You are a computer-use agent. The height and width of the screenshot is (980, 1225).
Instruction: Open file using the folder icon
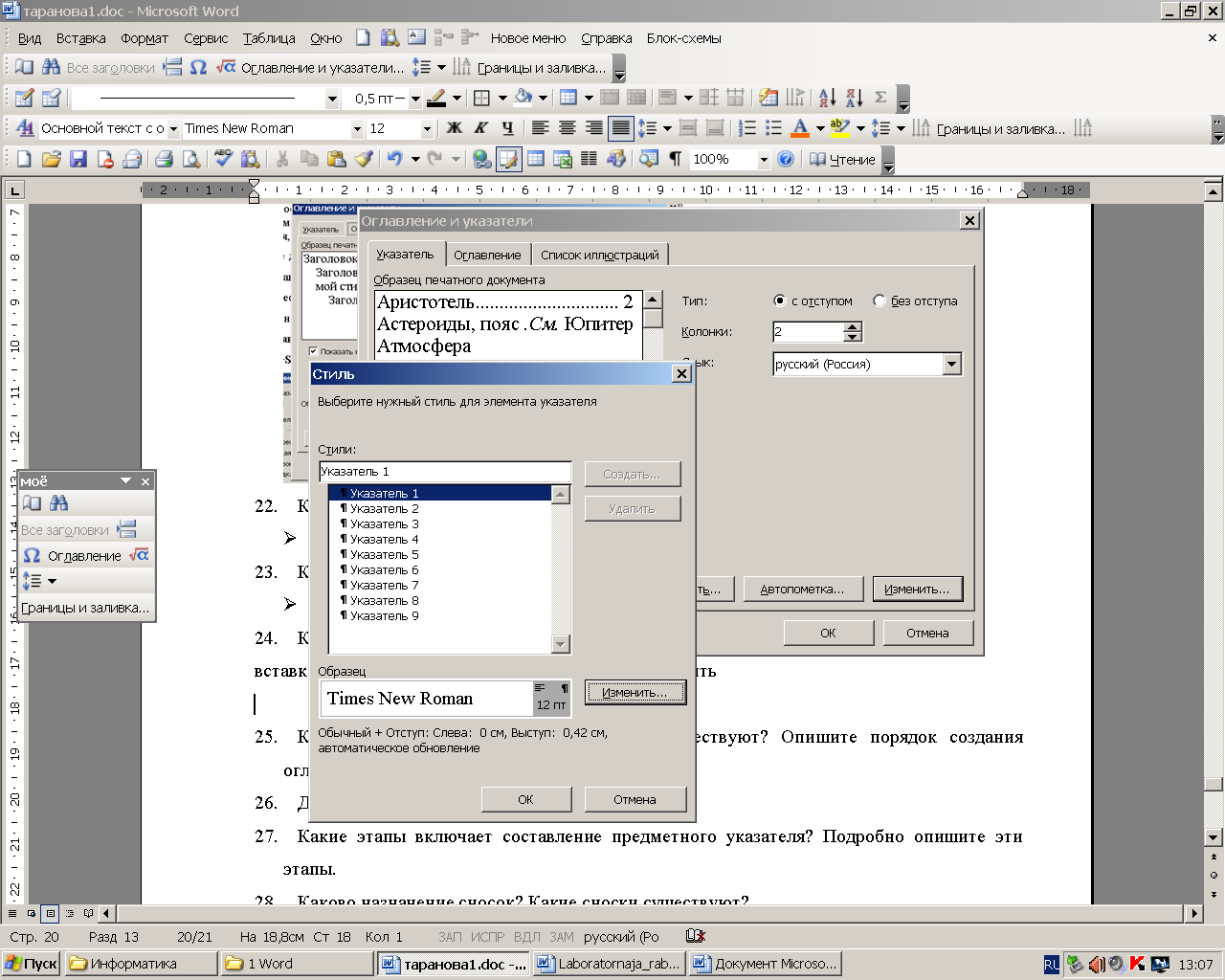click(x=52, y=159)
